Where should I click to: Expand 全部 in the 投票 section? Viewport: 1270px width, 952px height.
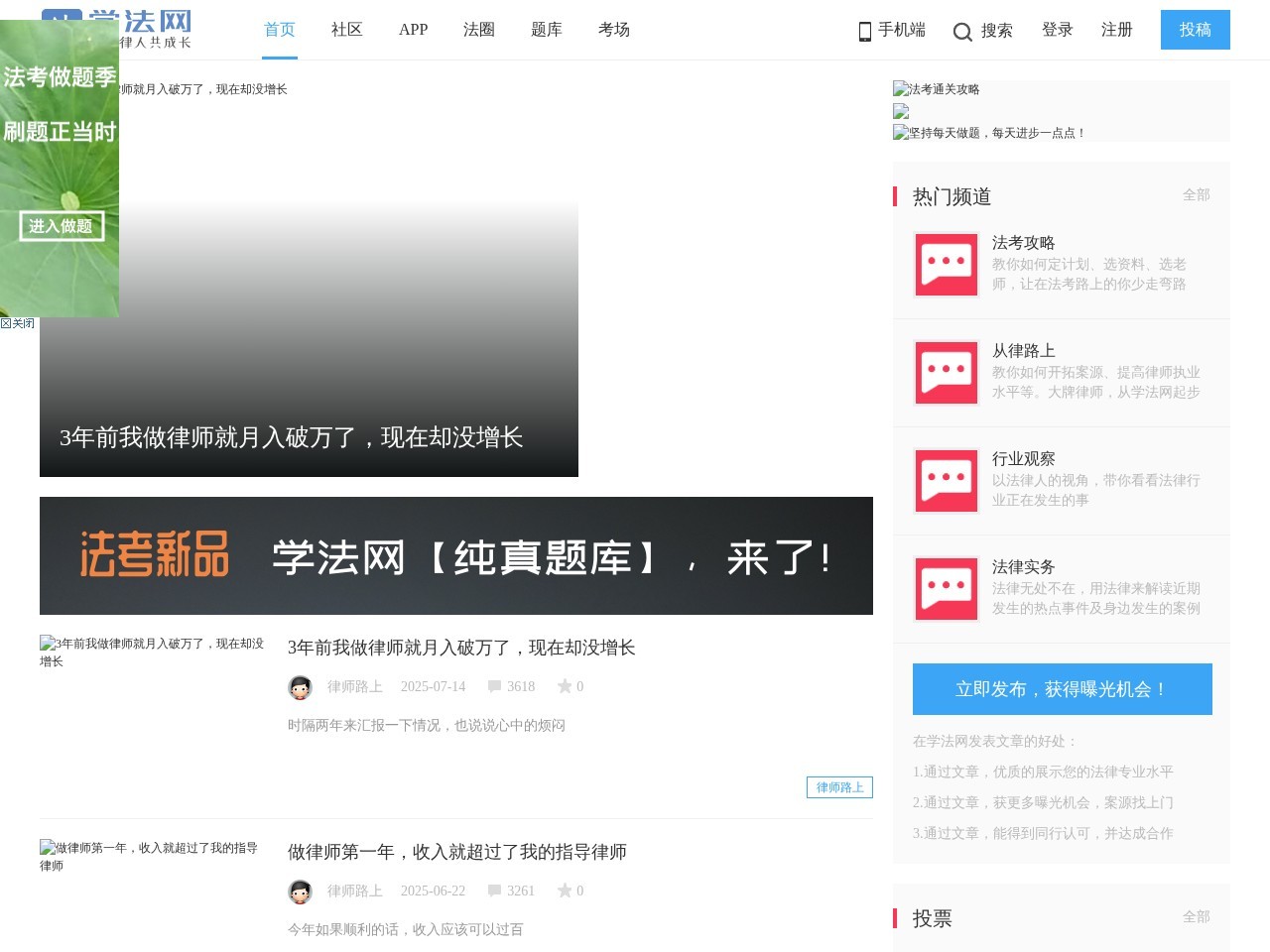pyautogui.click(x=1198, y=917)
